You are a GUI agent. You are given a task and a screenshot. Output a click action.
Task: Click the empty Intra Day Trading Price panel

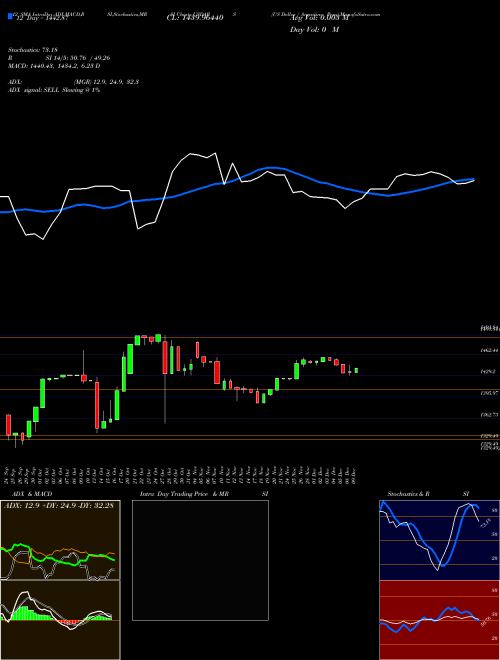coord(200,560)
